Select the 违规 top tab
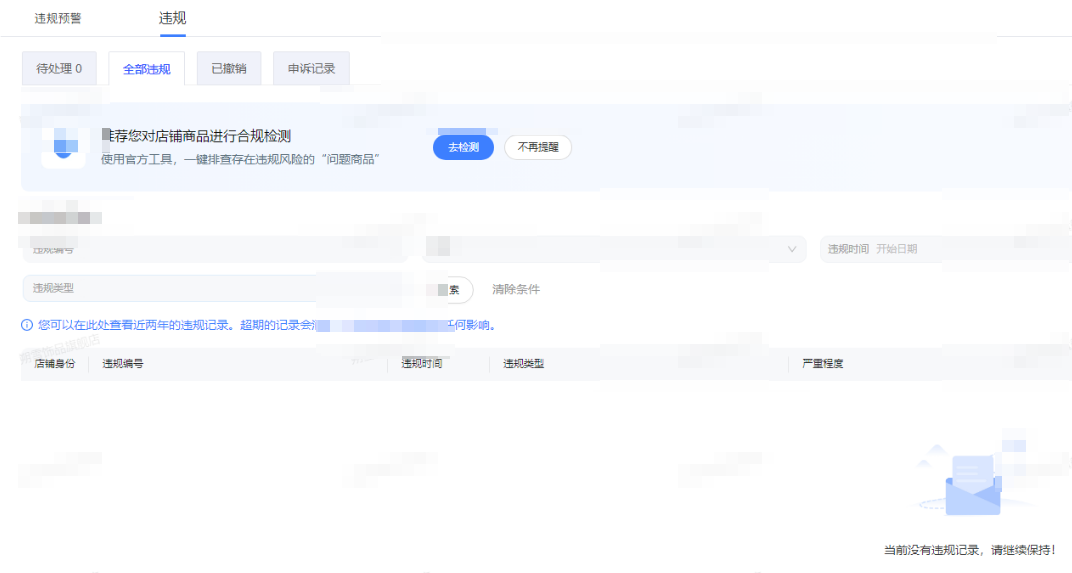1072x573 pixels. pyautogui.click(x=173, y=18)
